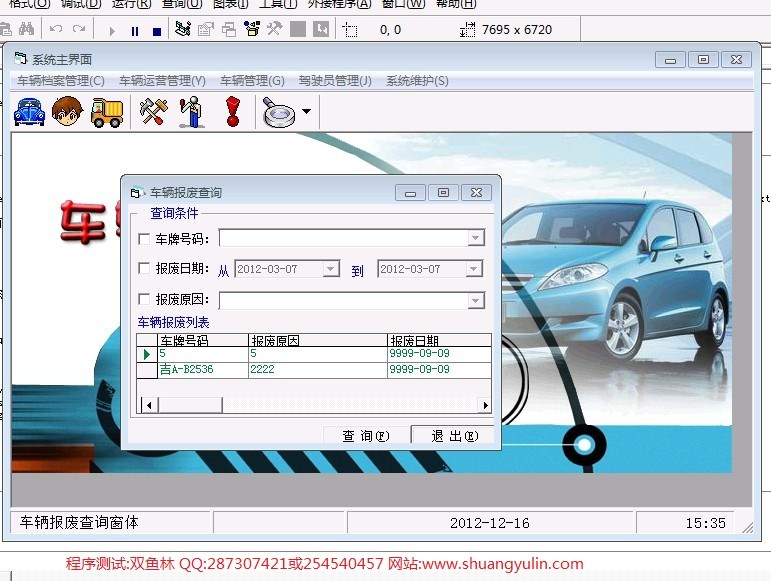Viewport: 771px width, 581px height.
Task: Click the row selector arrow of the first grid row
Action: pos(147,354)
